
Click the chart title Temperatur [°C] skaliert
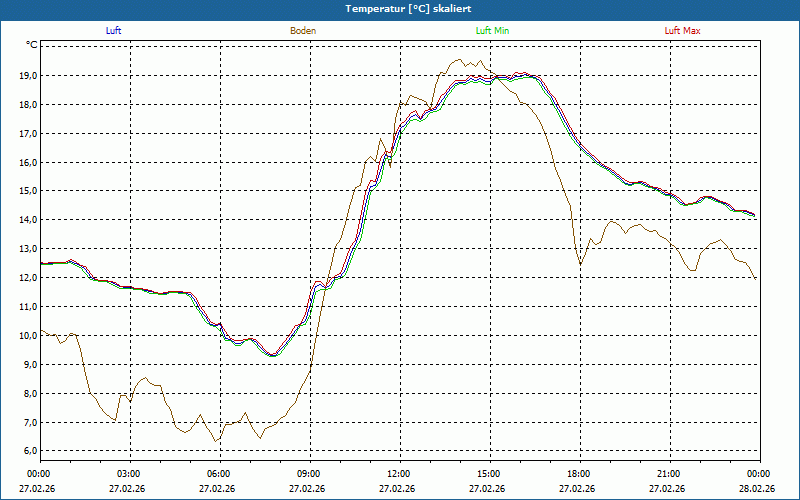pyautogui.click(x=400, y=8)
